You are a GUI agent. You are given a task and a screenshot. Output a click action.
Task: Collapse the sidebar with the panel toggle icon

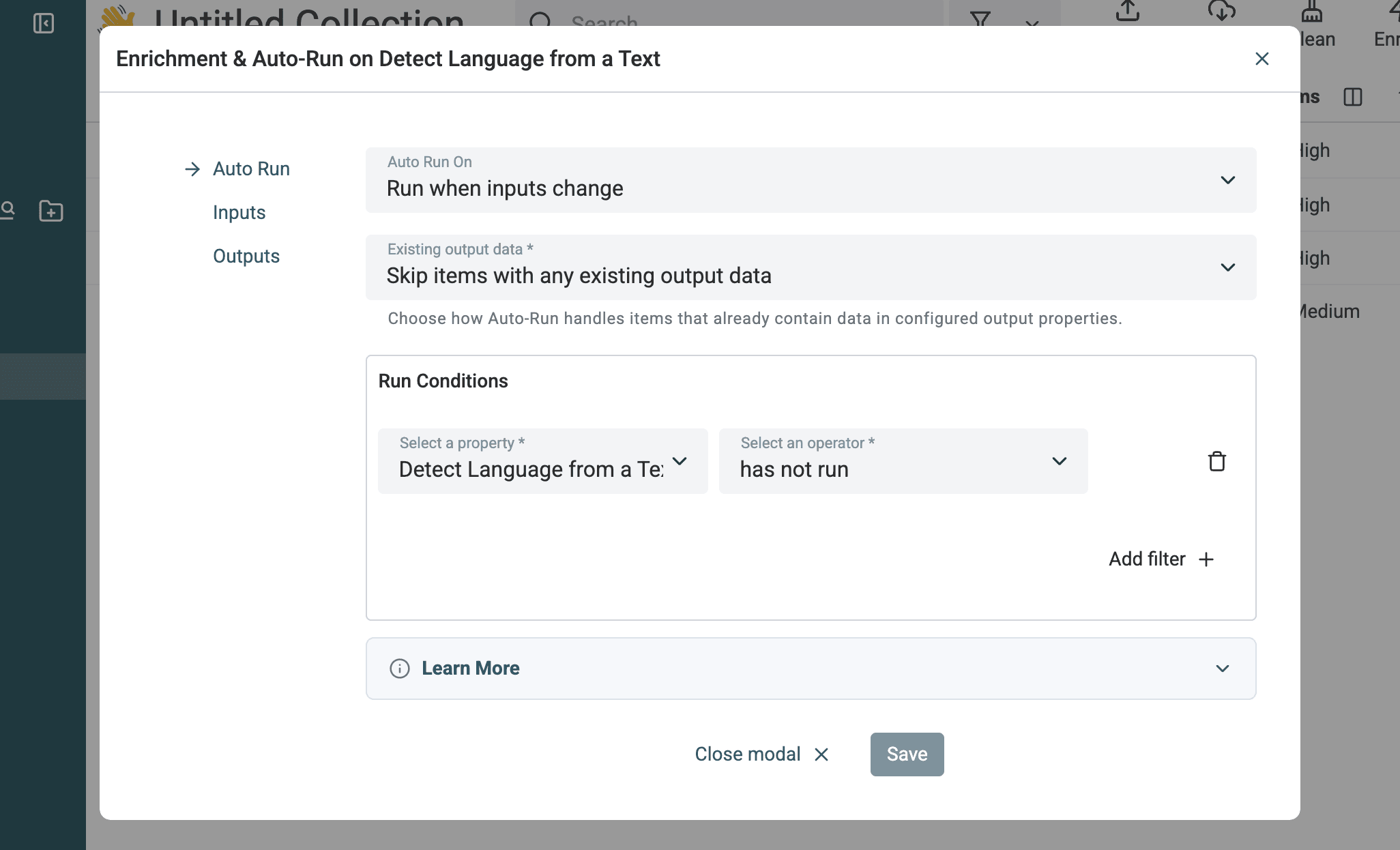tap(44, 23)
